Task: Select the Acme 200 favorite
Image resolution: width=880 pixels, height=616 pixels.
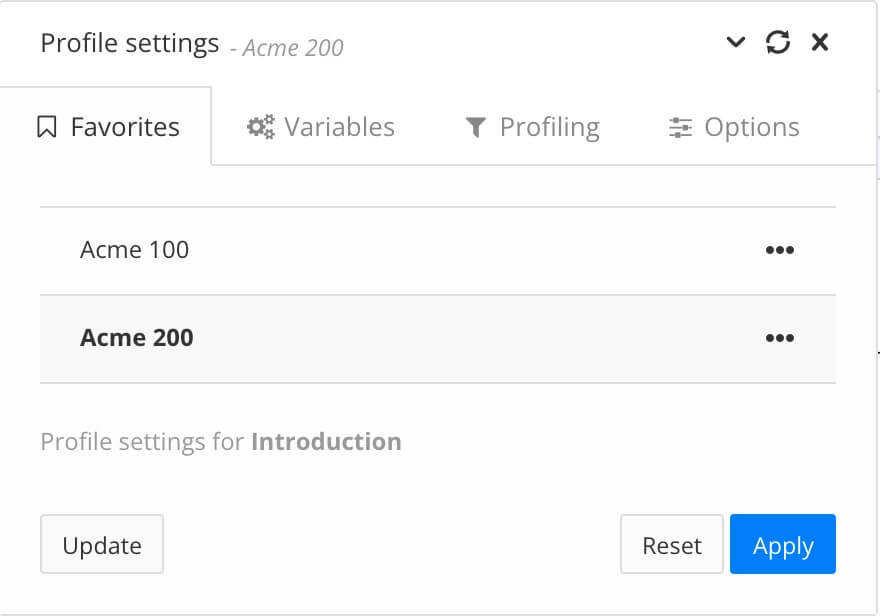Action: [137, 338]
